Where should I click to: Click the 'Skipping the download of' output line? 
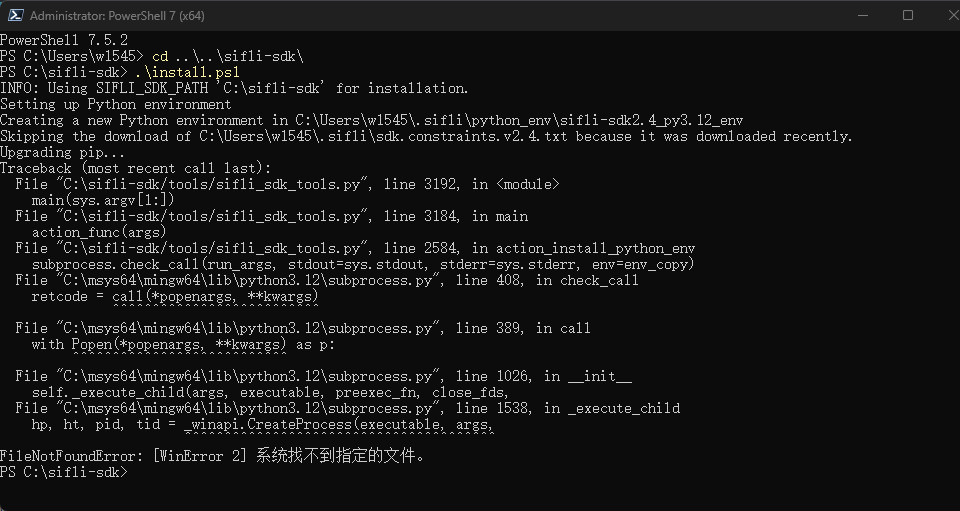[426, 136]
